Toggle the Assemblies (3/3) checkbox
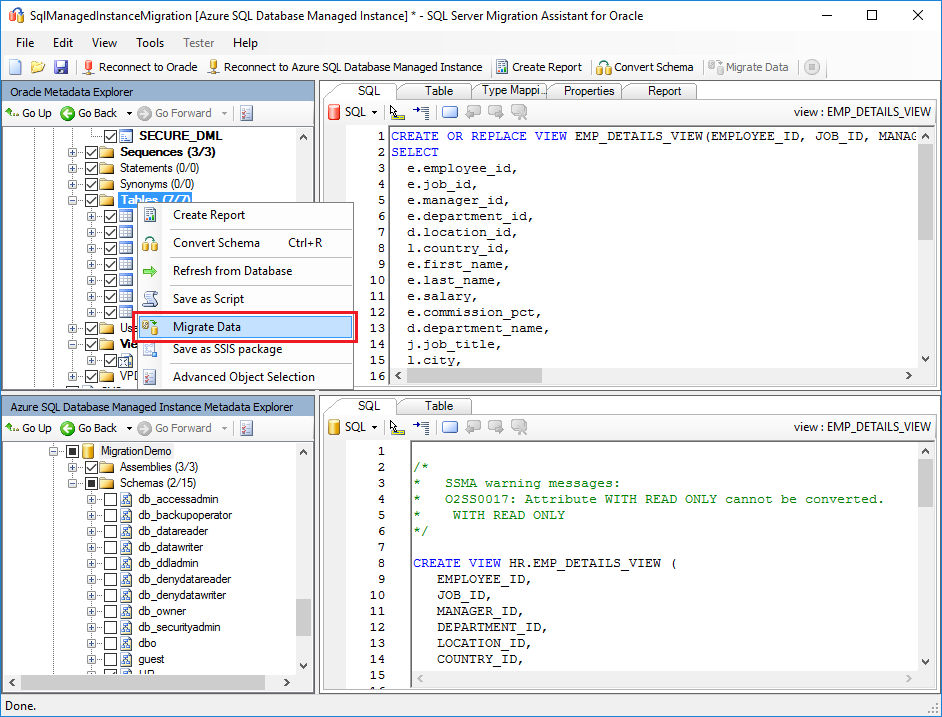942x717 pixels. (91, 467)
